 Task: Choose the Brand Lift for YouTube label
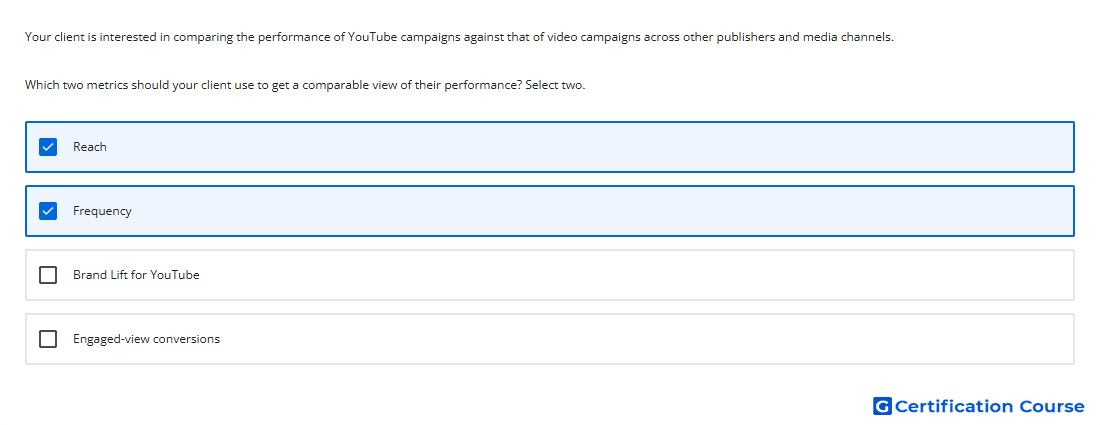(136, 275)
